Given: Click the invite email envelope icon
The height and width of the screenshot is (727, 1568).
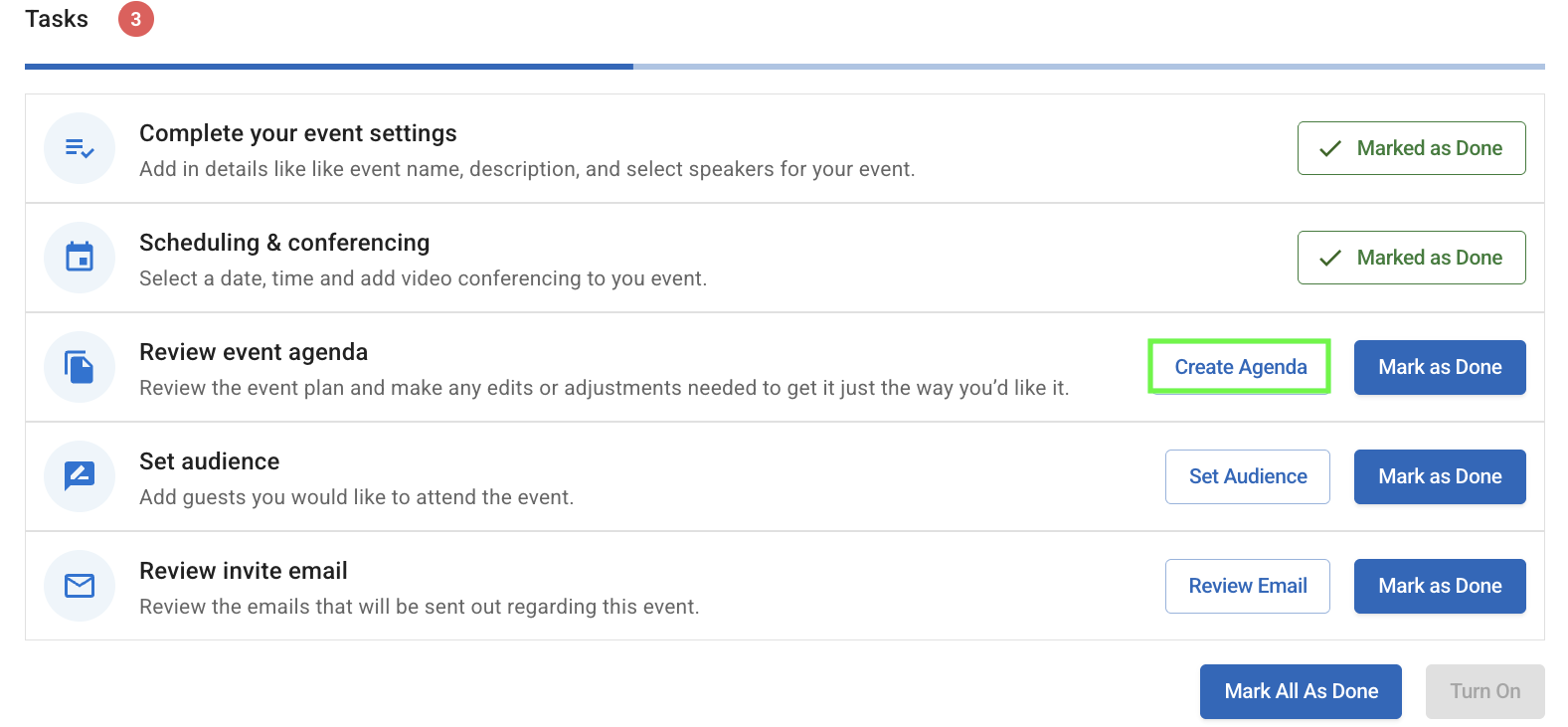Looking at the screenshot, I should coord(80,586).
